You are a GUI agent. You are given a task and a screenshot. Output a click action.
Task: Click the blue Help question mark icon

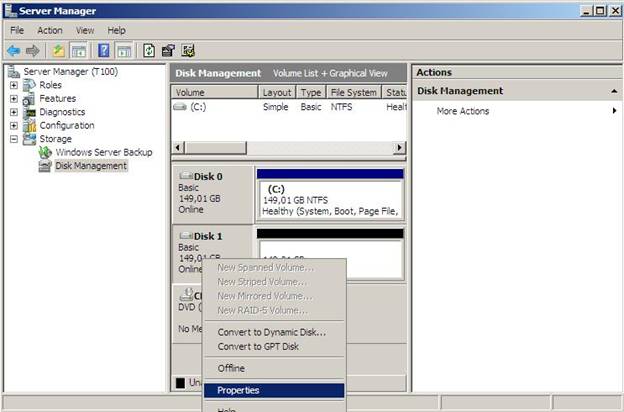[x=103, y=51]
